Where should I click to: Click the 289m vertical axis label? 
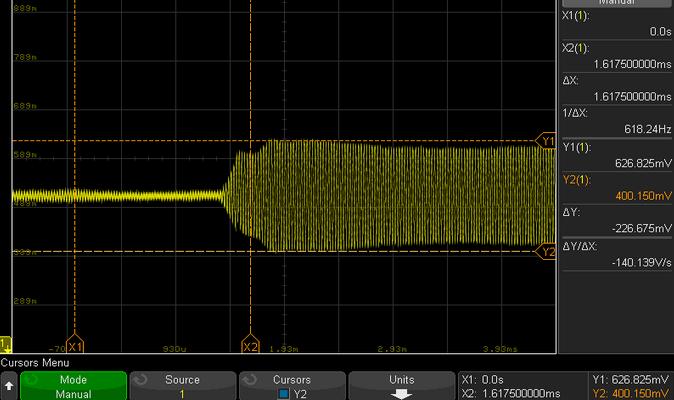pyautogui.click(x=25, y=302)
